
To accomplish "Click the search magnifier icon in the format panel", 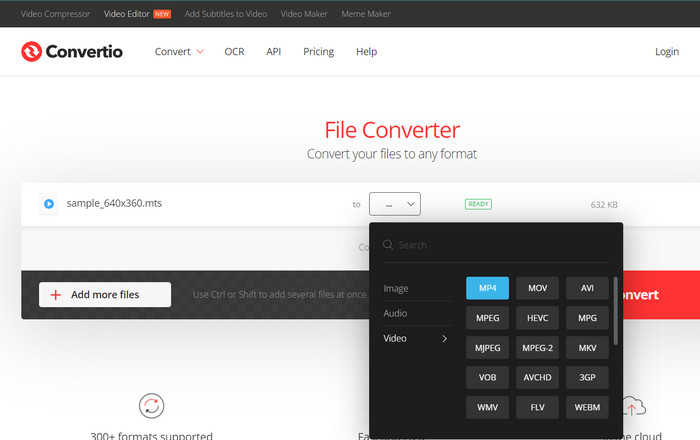I will pos(388,245).
